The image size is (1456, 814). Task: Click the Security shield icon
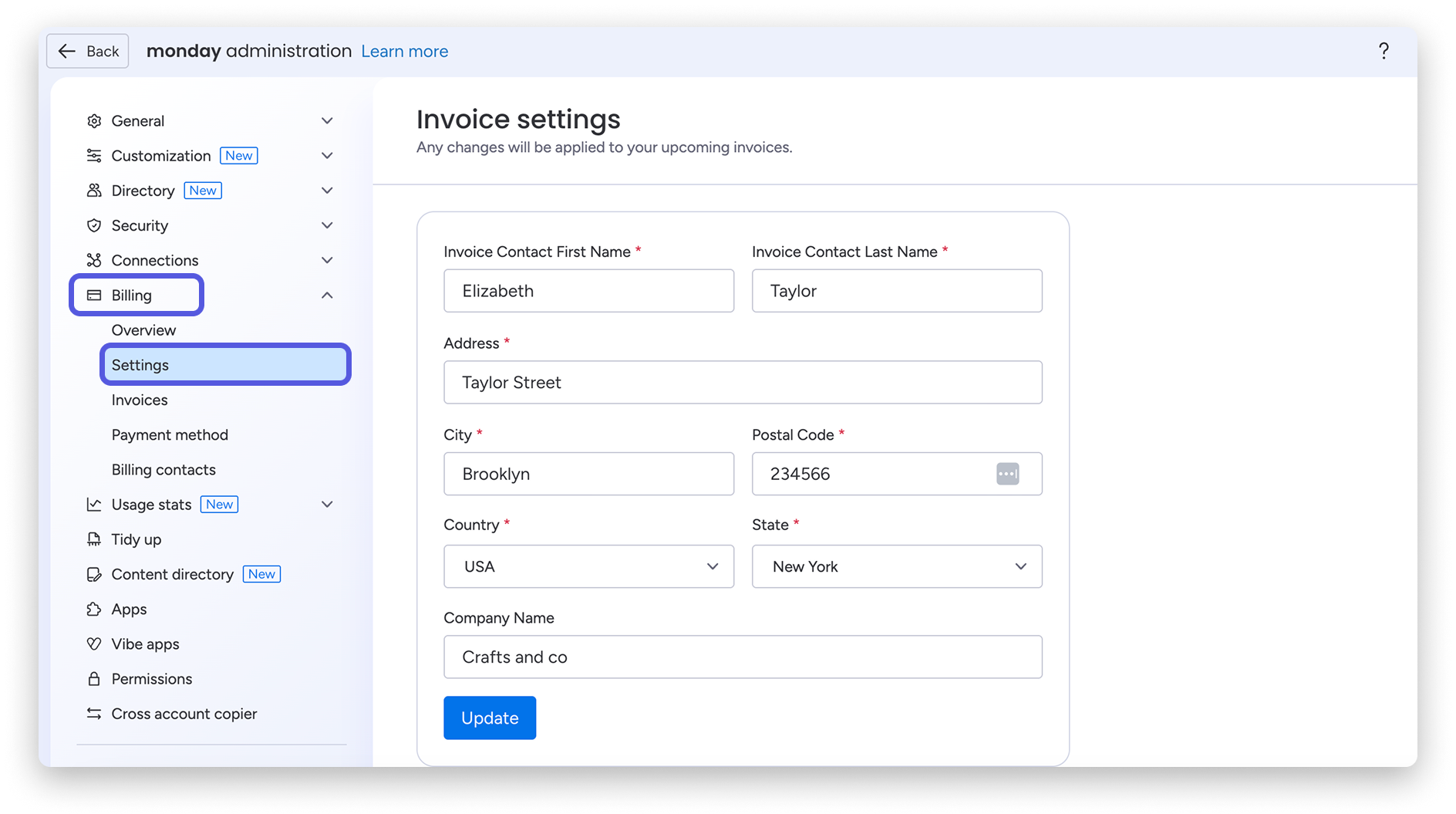click(94, 225)
